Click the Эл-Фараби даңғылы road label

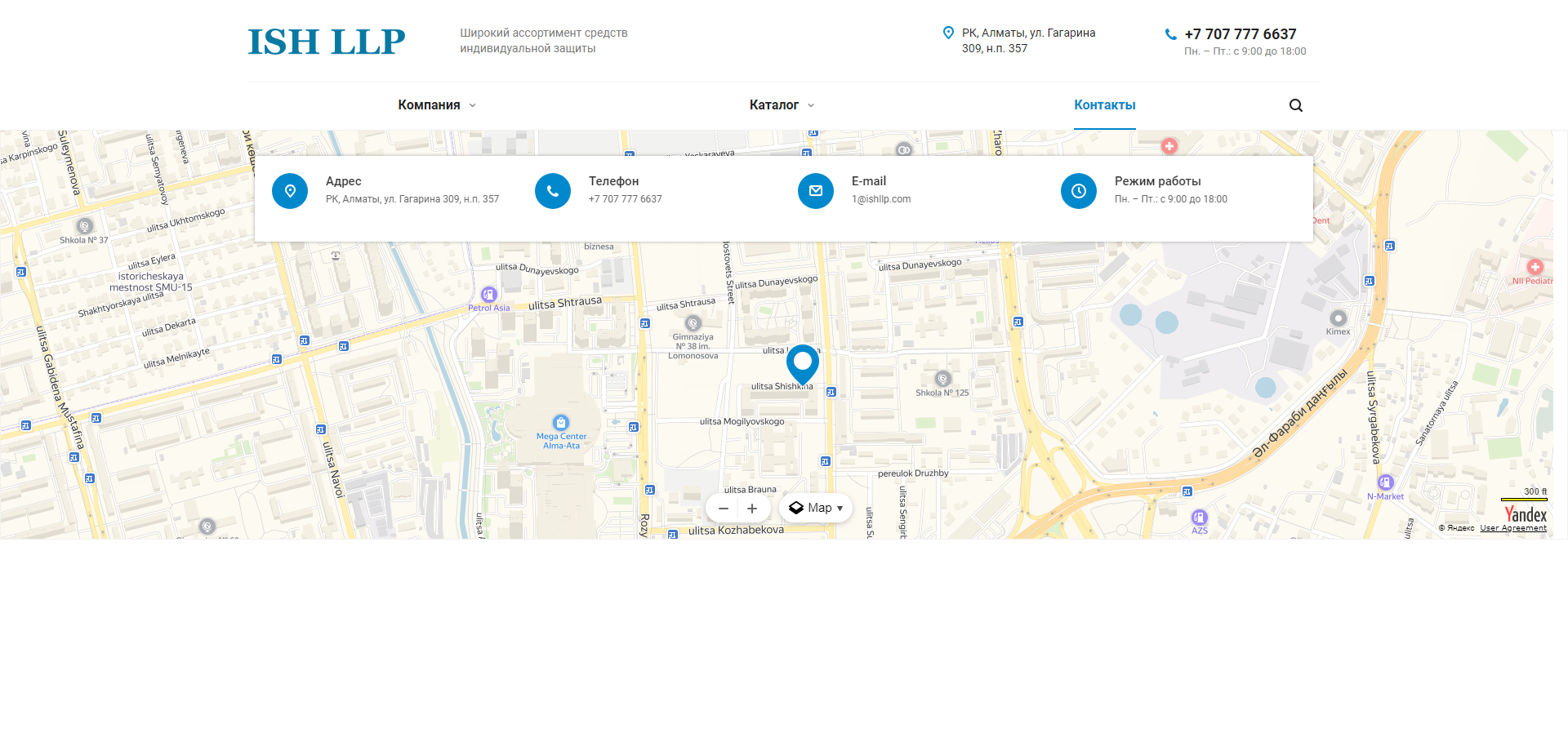[1300, 412]
